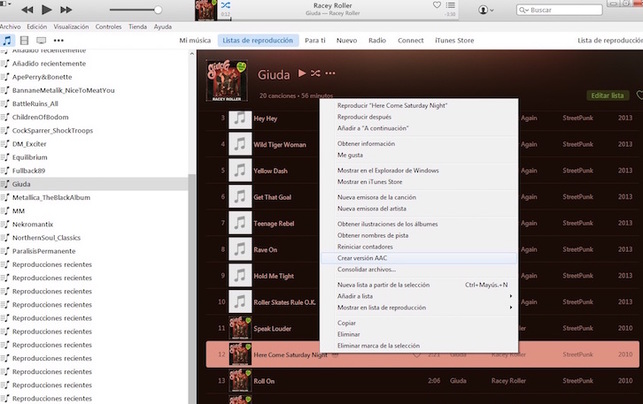Switch to Para ti tab
This screenshot has width=643, height=404.
315,40
